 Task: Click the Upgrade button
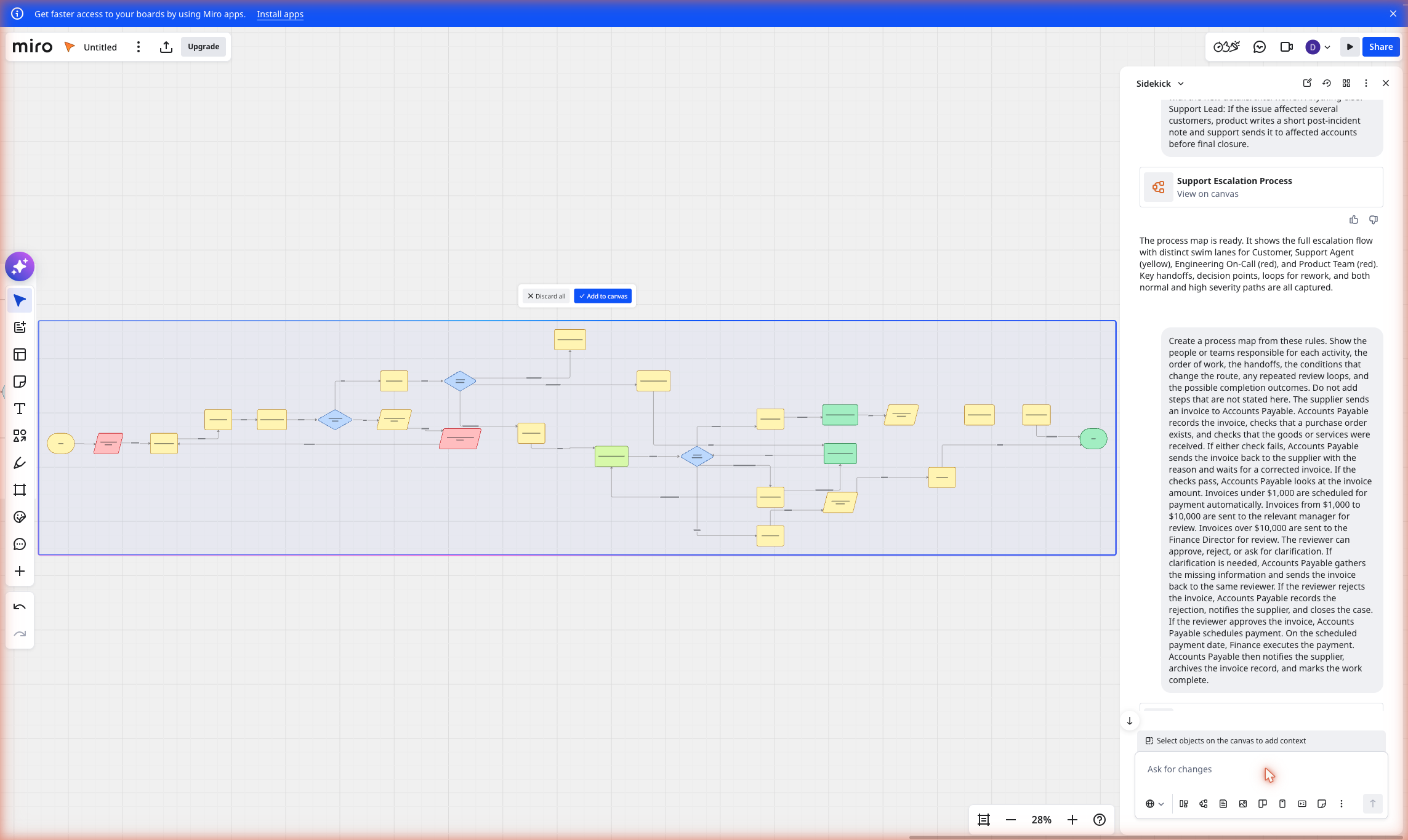[x=203, y=47]
